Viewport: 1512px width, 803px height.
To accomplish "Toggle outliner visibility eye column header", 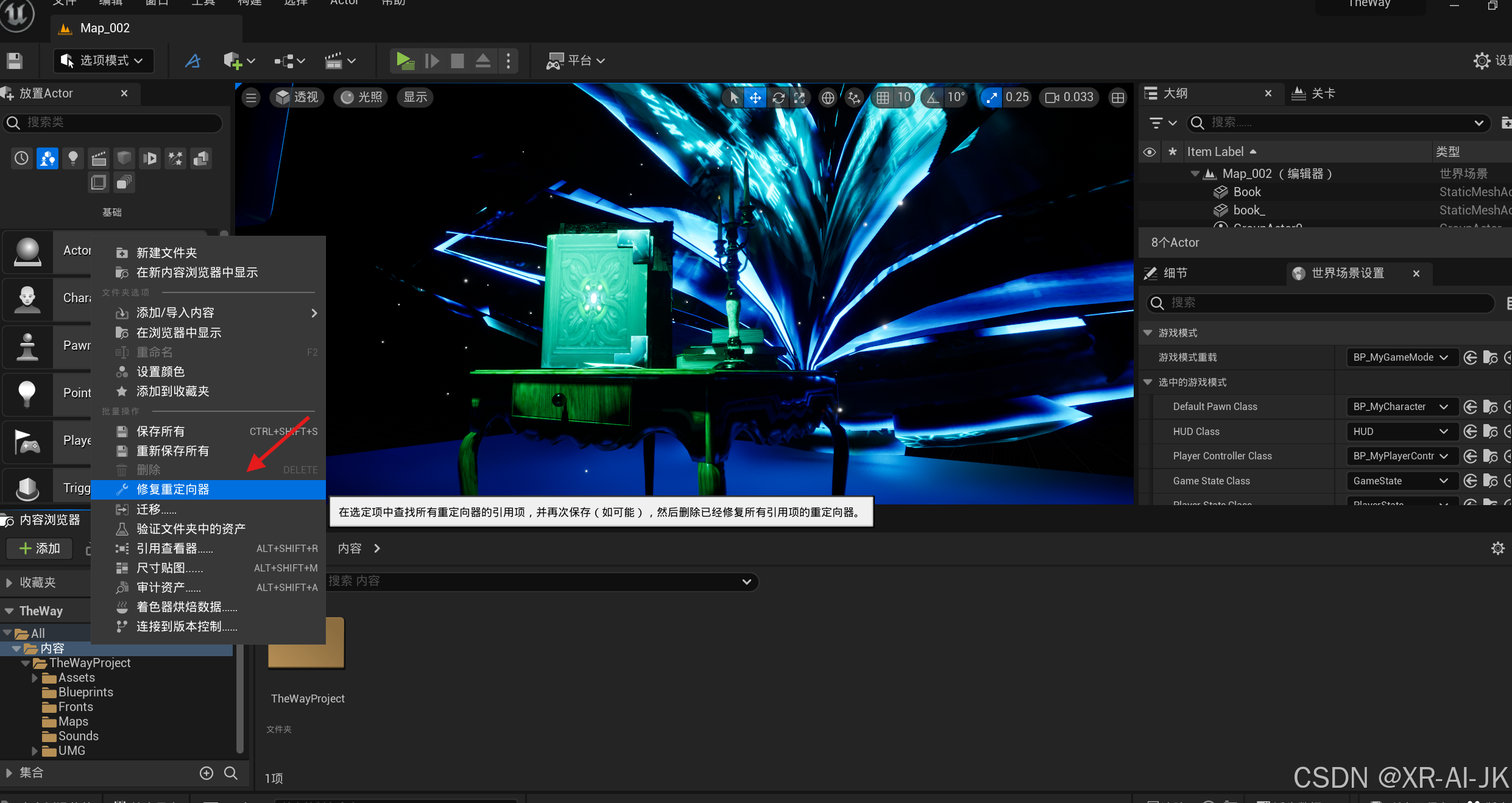I will coord(1149,152).
